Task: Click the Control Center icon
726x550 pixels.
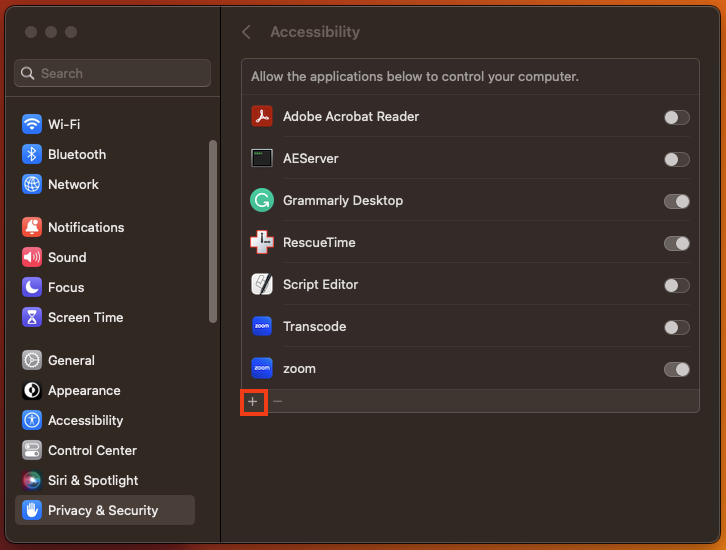Action: point(31,450)
